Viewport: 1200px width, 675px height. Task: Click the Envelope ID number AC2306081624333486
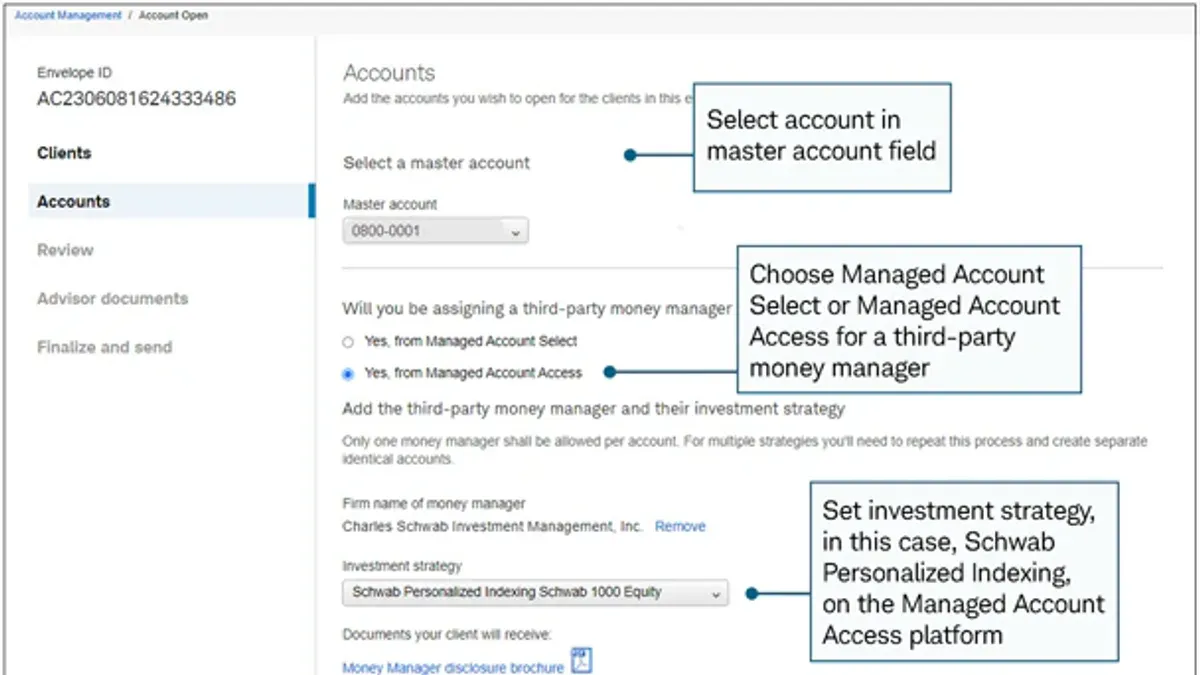(x=137, y=99)
